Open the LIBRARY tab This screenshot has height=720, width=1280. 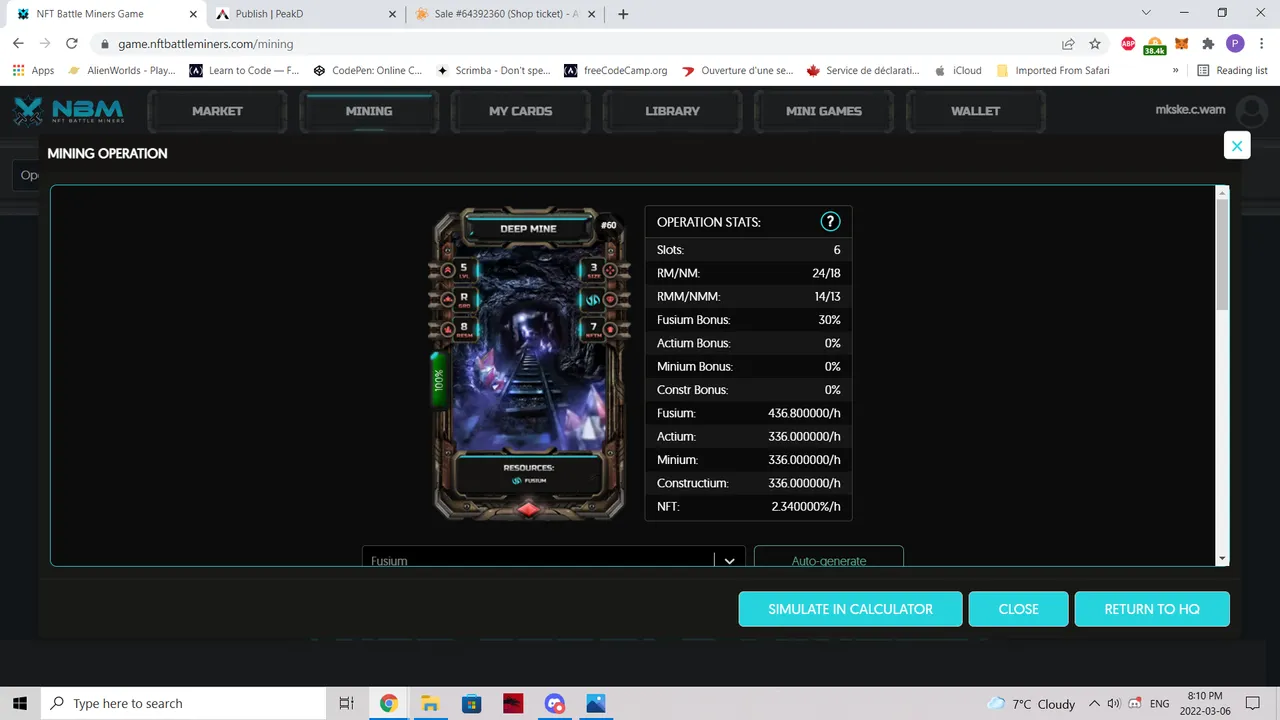672,111
